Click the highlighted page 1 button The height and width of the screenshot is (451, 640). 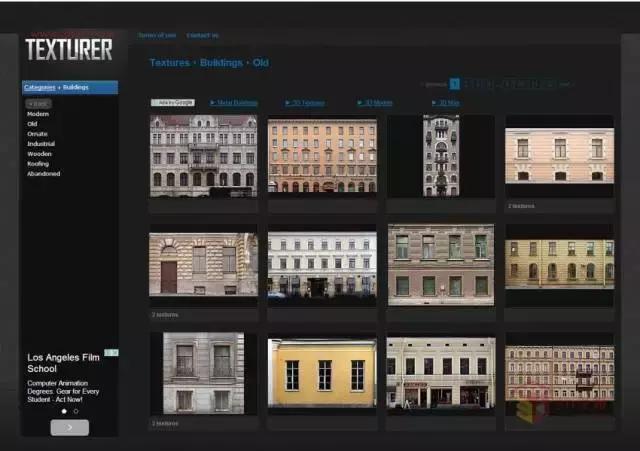pyautogui.click(x=454, y=84)
